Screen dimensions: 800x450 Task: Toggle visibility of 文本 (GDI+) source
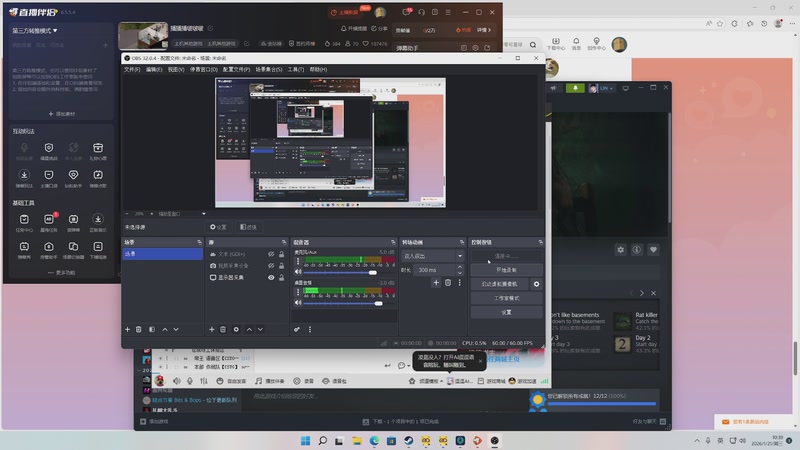coord(271,254)
